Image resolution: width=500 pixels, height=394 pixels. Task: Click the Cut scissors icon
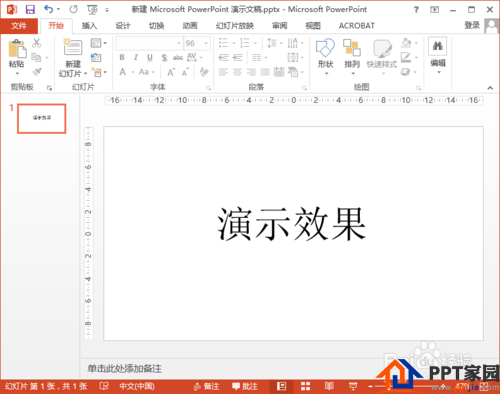[x=36, y=43]
